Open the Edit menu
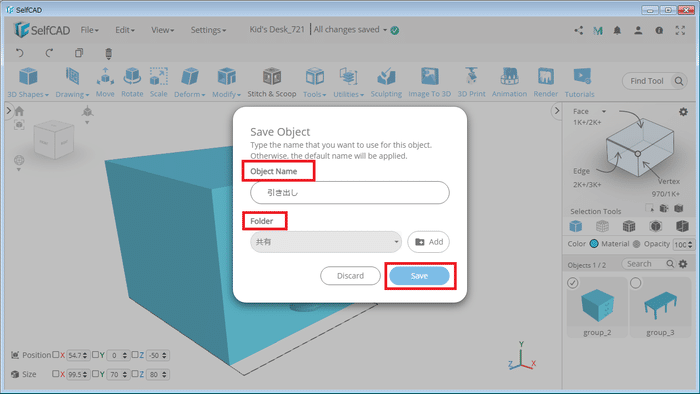The image size is (700, 394). point(125,30)
